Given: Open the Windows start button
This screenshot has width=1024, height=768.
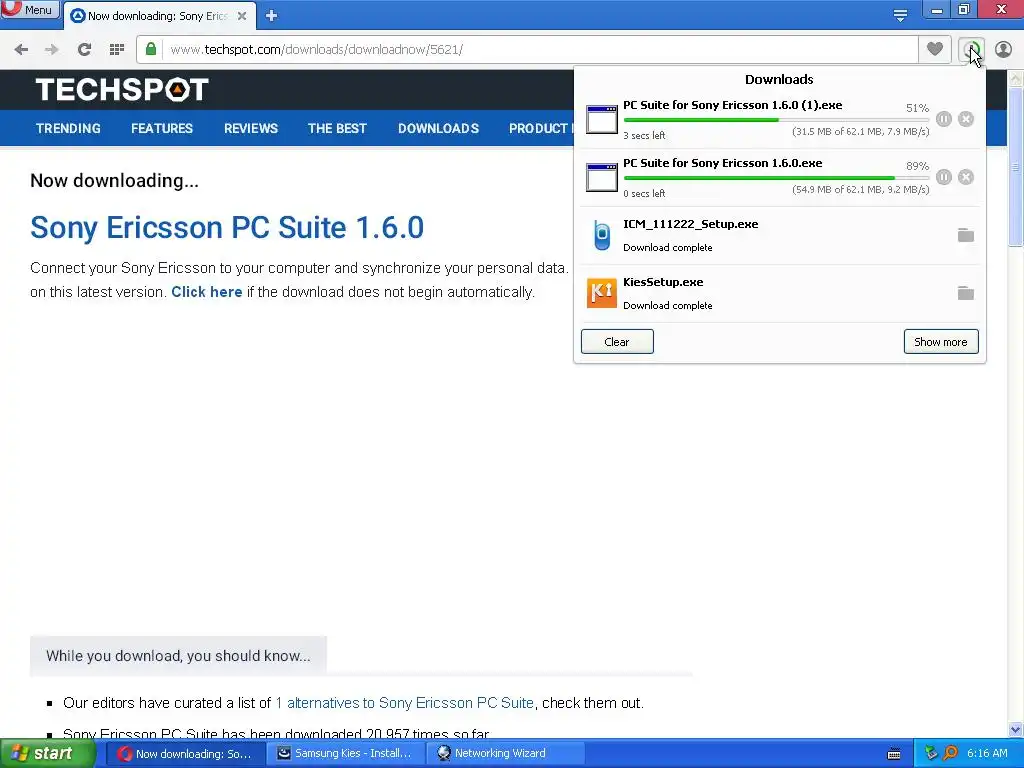Looking at the screenshot, I should click(48, 754).
